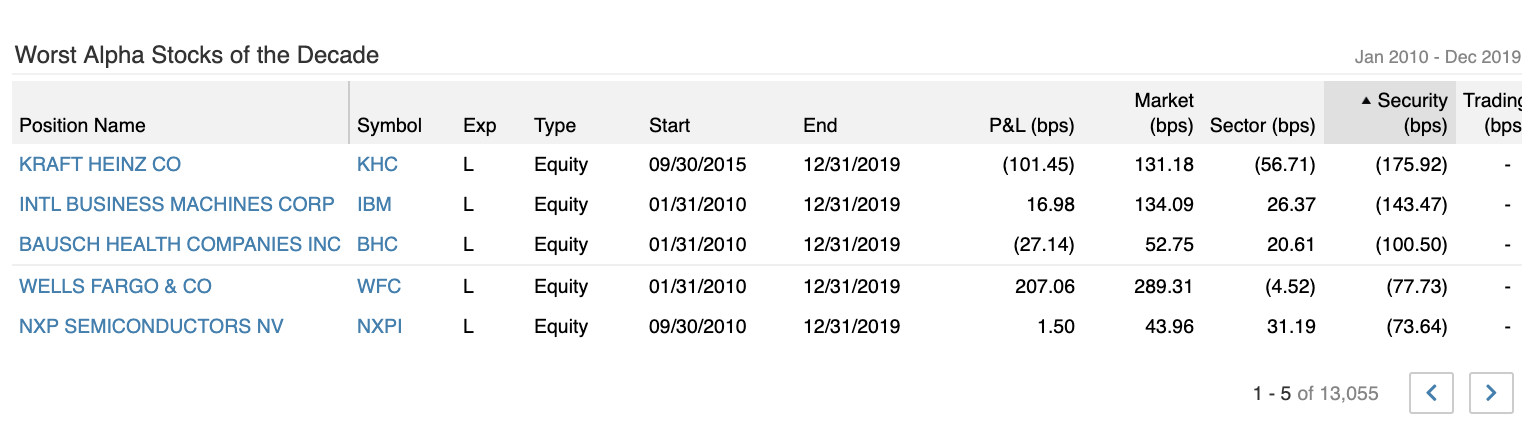Sort table by Market (bps) header
Screen dimensions: 1534x430
(x=1164, y=113)
